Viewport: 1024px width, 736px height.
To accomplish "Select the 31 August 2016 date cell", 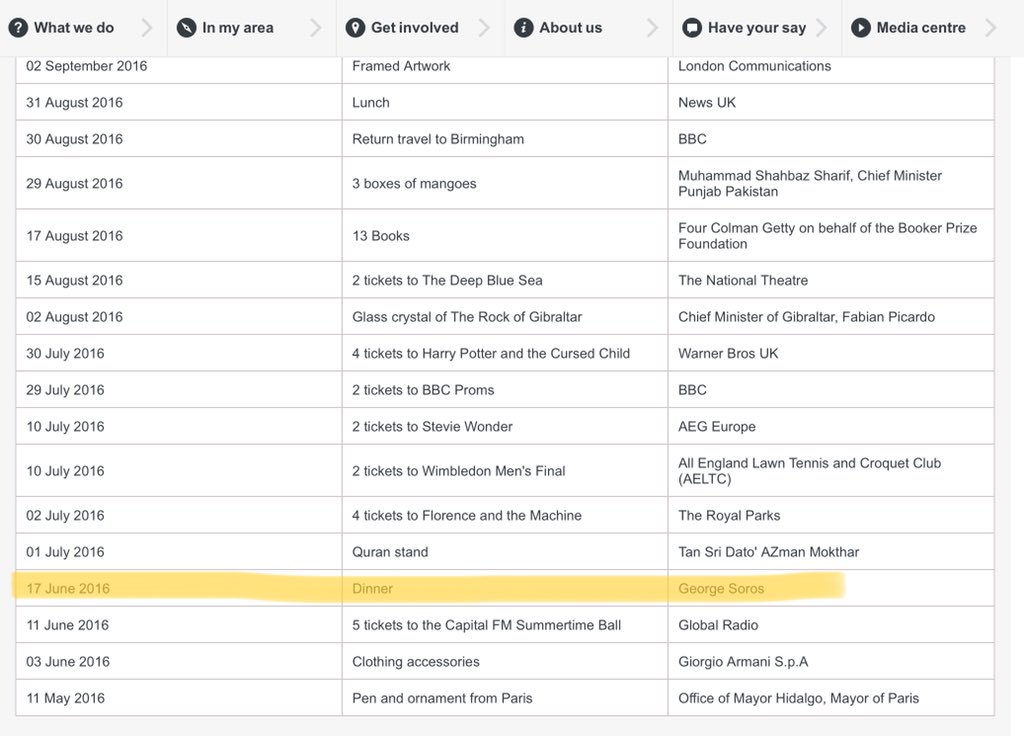I will pyautogui.click(x=179, y=102).
